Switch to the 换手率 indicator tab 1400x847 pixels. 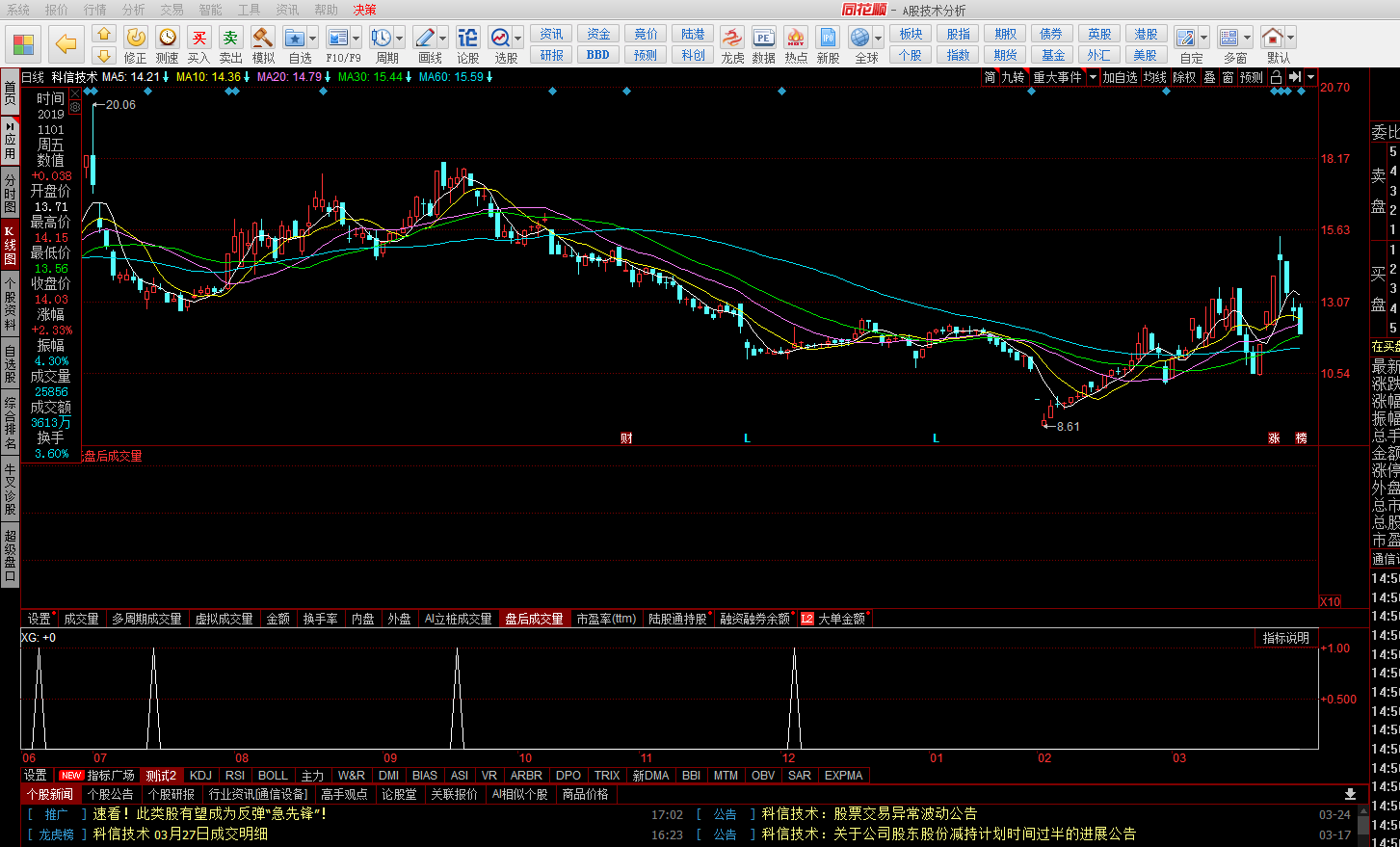click(321, 619)
